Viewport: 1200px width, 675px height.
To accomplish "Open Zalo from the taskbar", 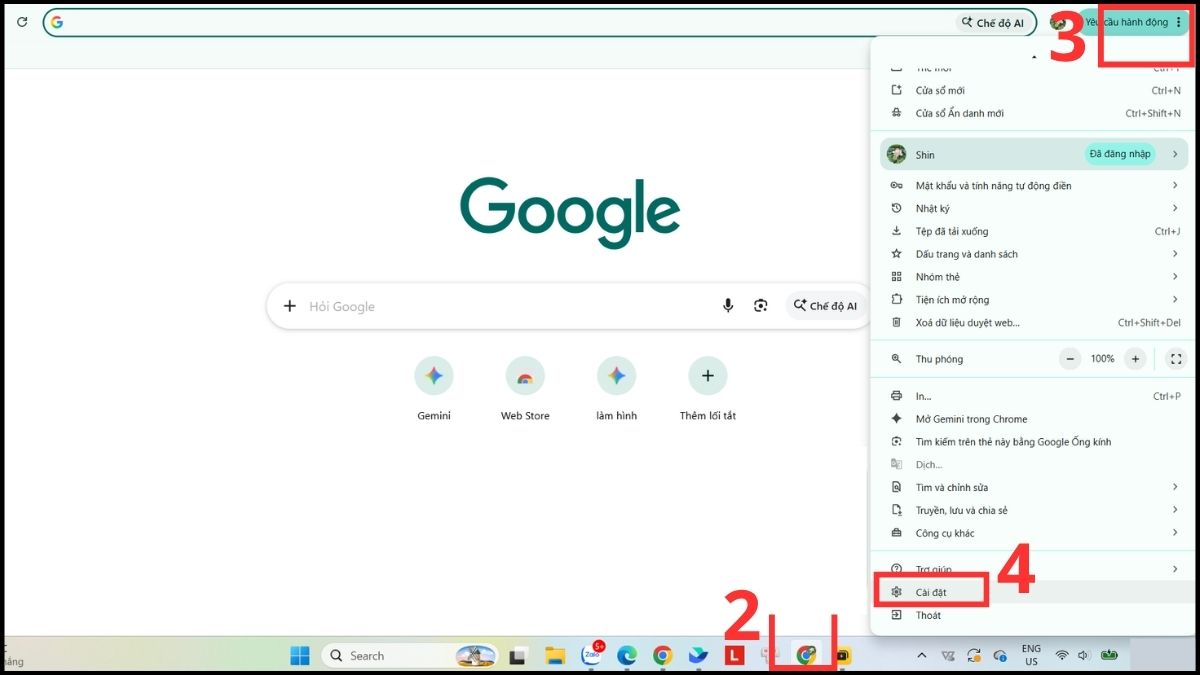I will pyautogui.click(x=590, y=655).
